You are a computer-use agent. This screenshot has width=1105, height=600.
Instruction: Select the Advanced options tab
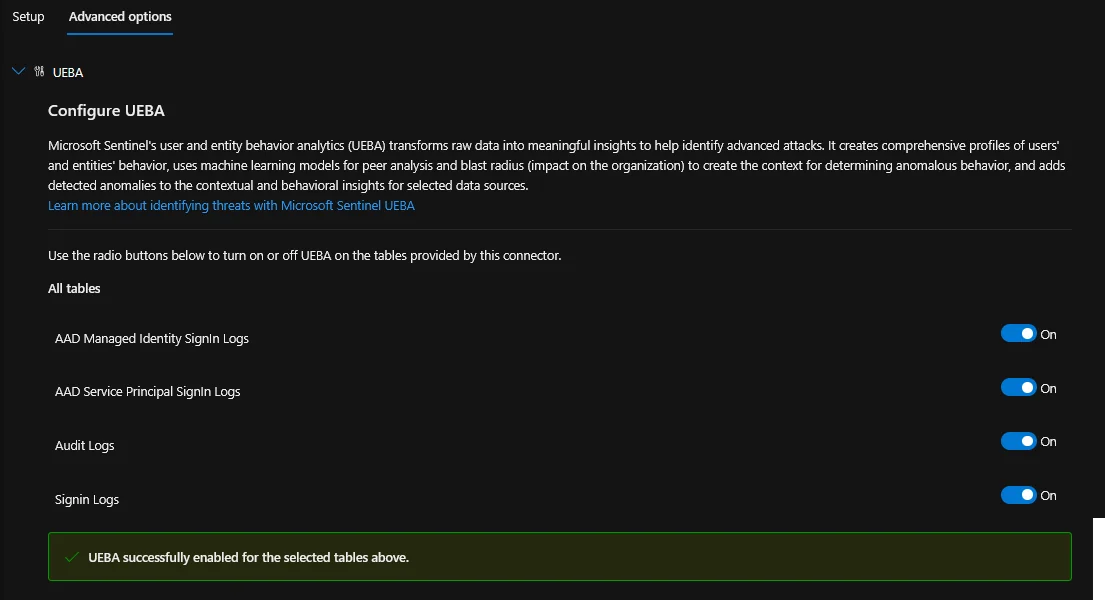tap(120, 17)
